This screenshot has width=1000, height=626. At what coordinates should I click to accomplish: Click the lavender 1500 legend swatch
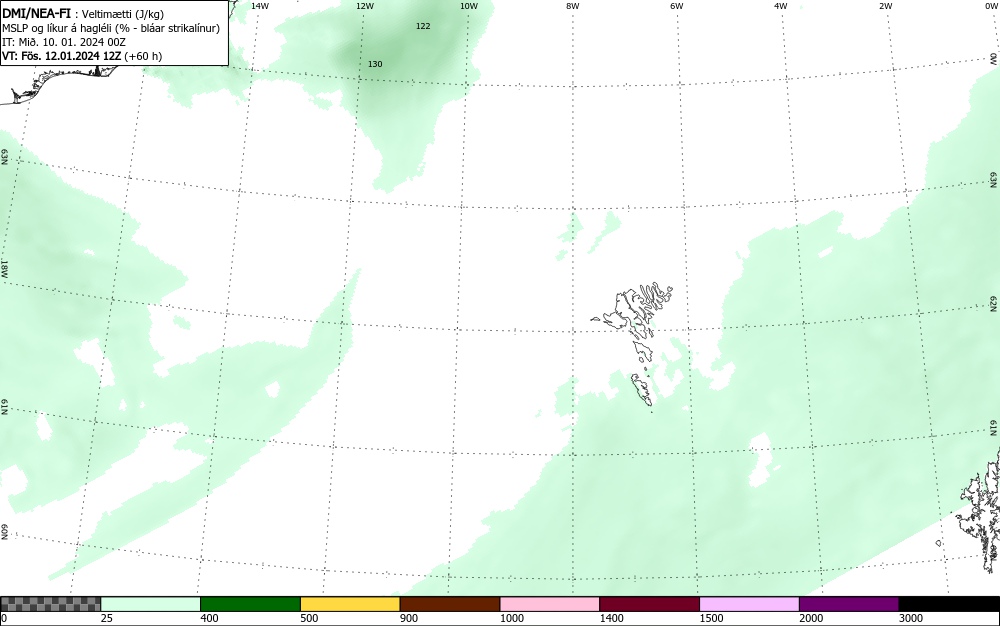click(x=749, y=604)
